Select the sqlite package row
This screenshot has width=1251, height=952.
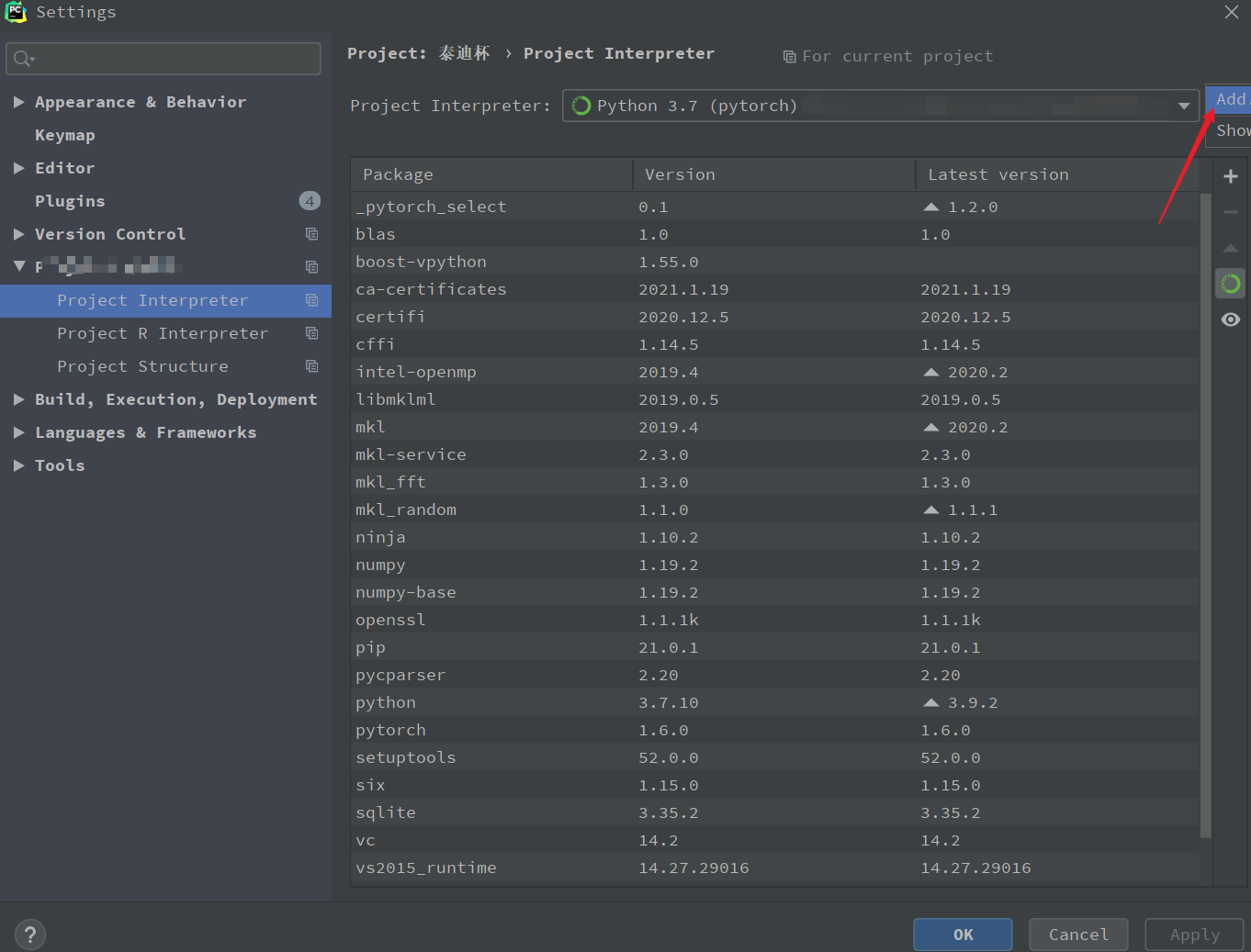pos(775,812)
